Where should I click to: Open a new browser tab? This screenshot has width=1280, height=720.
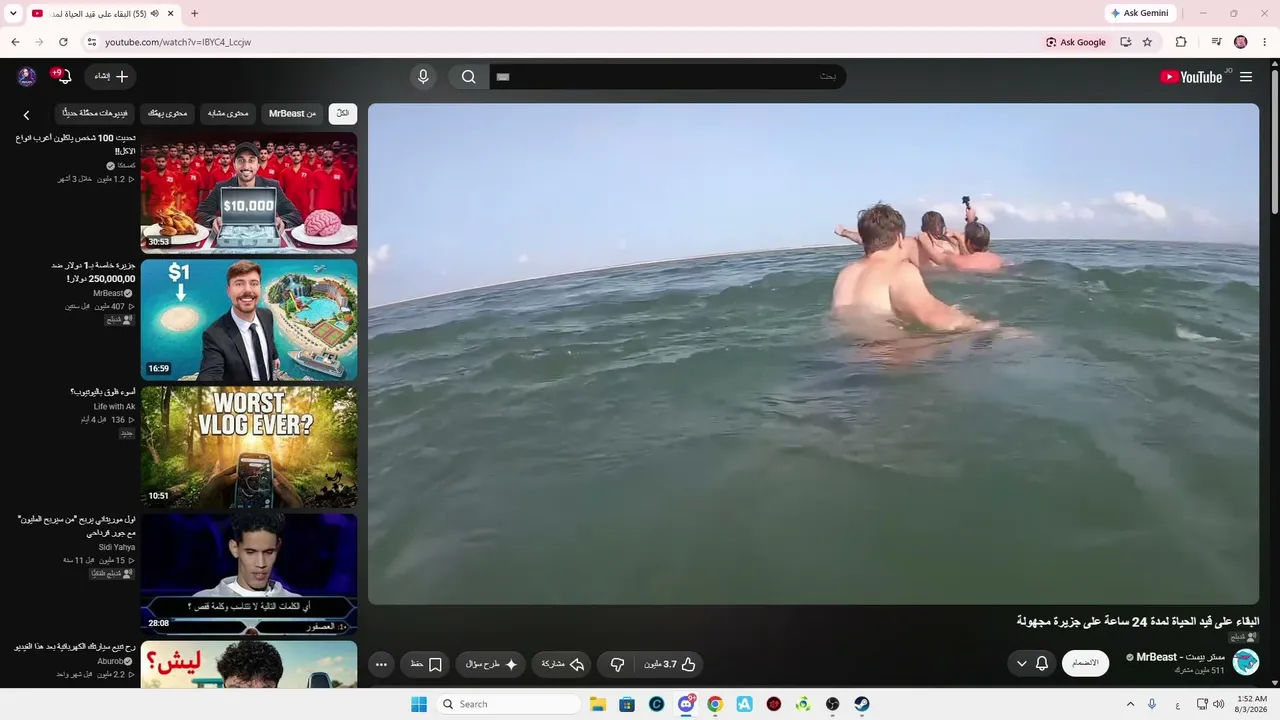point(194,13)
